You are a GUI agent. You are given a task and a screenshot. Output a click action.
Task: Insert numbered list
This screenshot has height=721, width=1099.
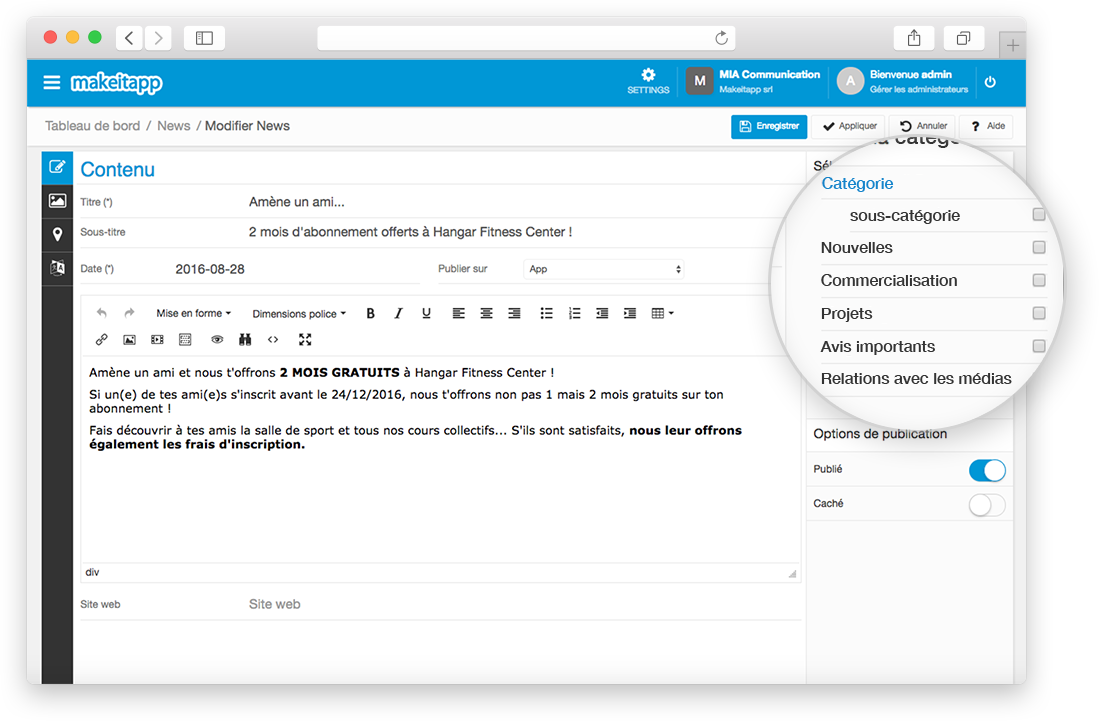click(x=575, y=313)
